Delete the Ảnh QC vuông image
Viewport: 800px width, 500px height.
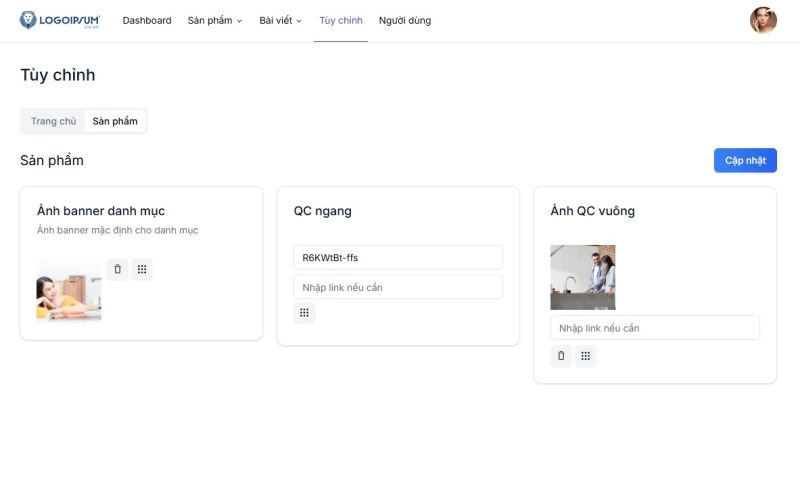coord(561,356)
